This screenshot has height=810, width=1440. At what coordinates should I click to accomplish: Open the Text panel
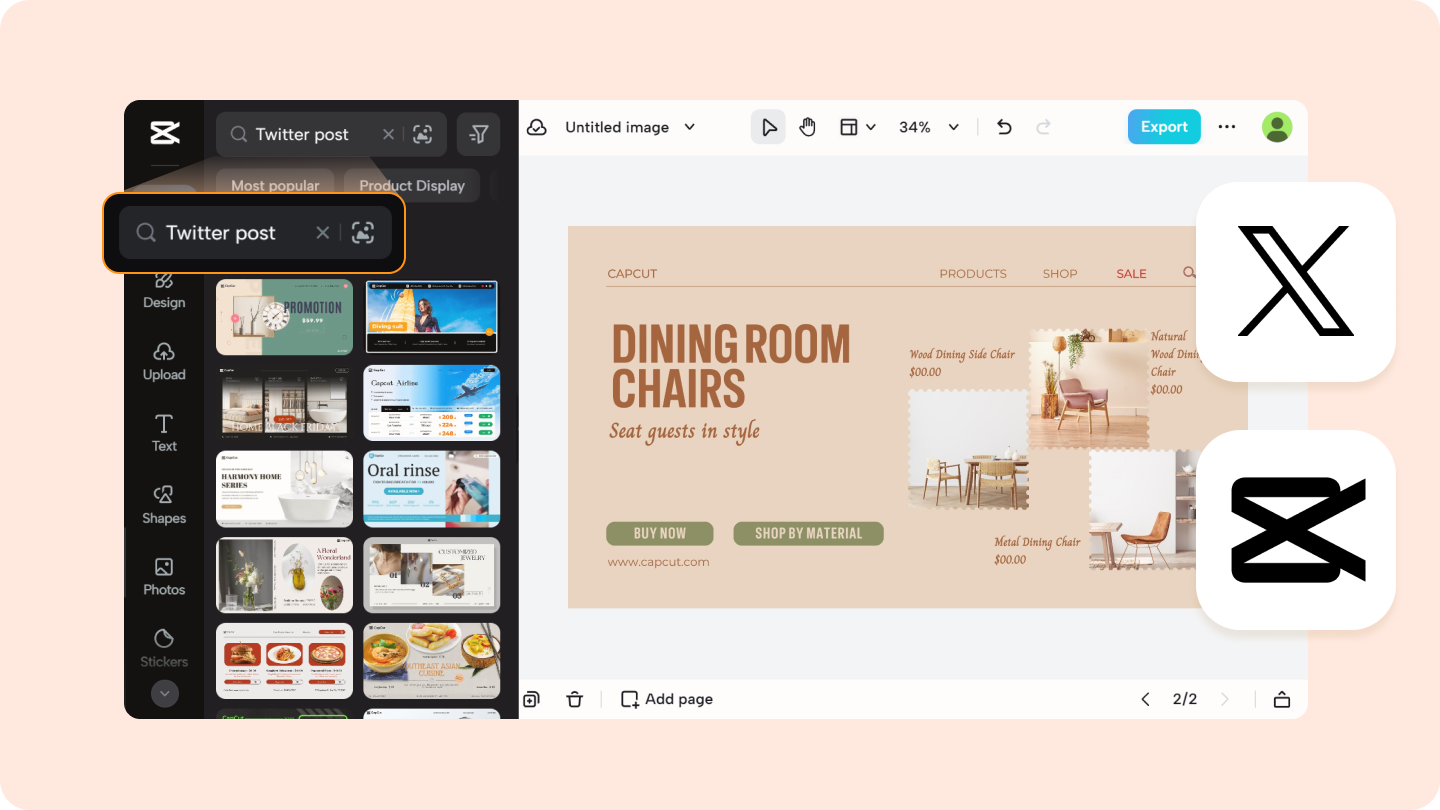coord(164,433)
